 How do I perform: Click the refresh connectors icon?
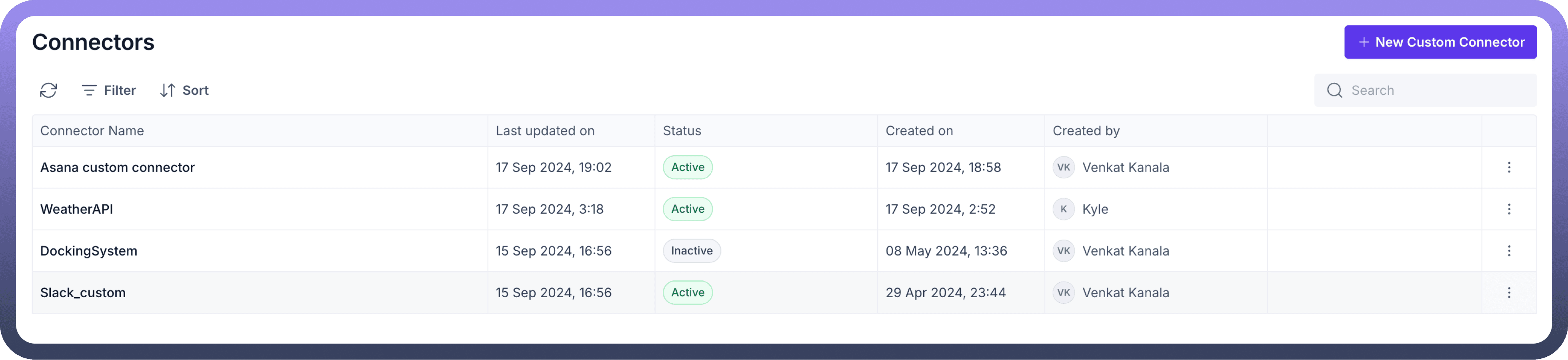point(49,90)
